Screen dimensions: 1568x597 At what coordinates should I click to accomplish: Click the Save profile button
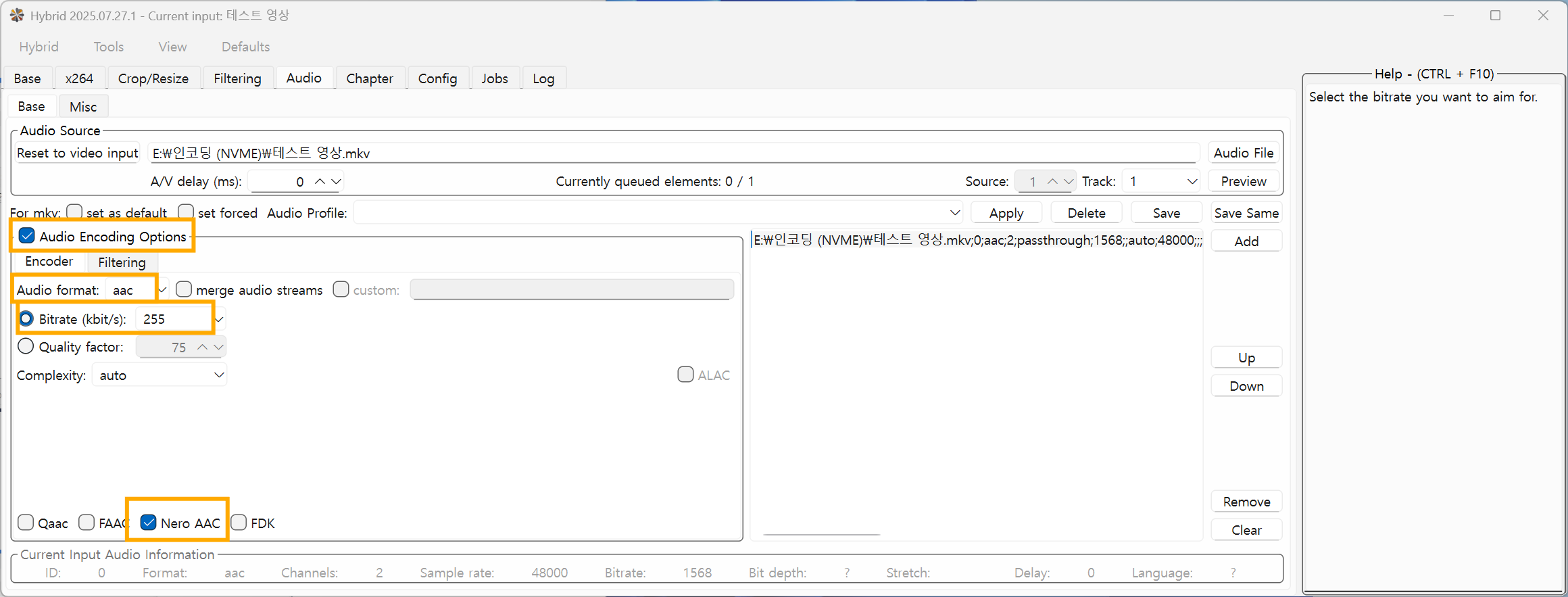(1166, 213)
